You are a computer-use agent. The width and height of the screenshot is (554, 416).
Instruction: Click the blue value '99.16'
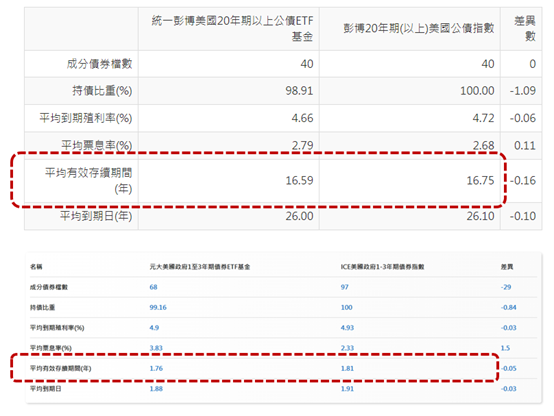pyautogui.click(x=158, y=307)
